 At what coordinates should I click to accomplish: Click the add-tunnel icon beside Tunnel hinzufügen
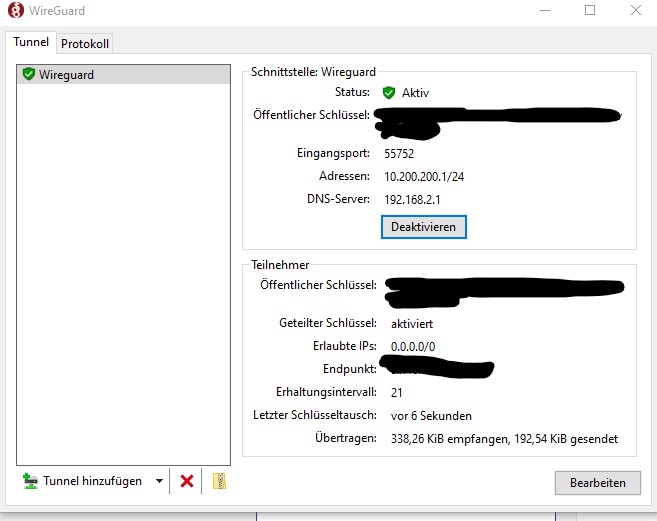pos(30,481)
